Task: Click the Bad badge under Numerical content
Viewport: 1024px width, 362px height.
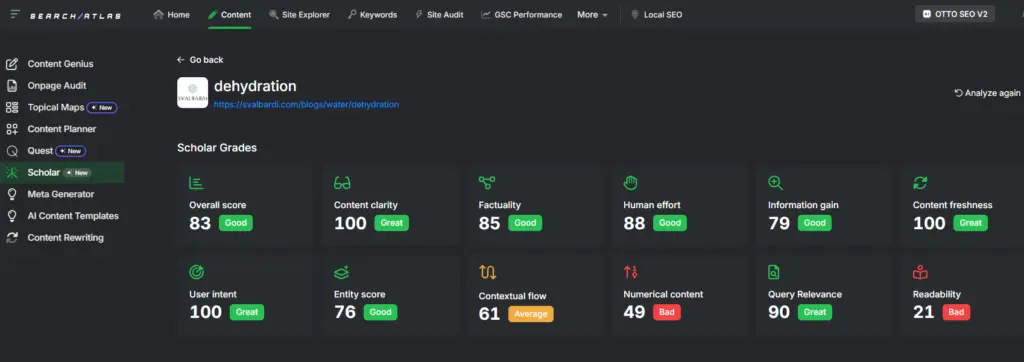Action: pyautogui.click(x=667, y=312)
